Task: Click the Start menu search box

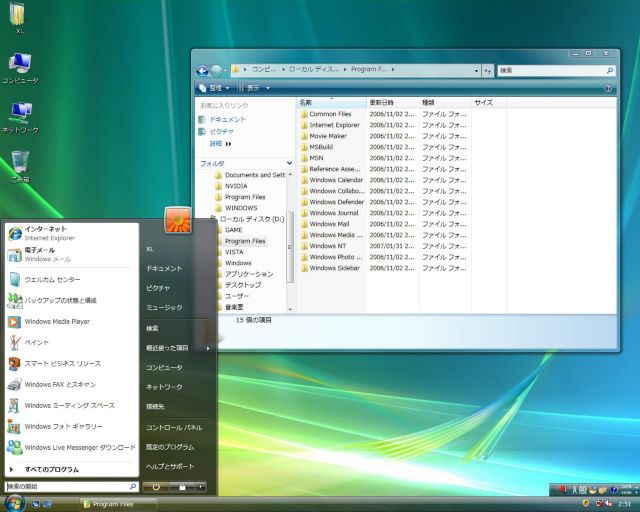Action: point(71,486)
